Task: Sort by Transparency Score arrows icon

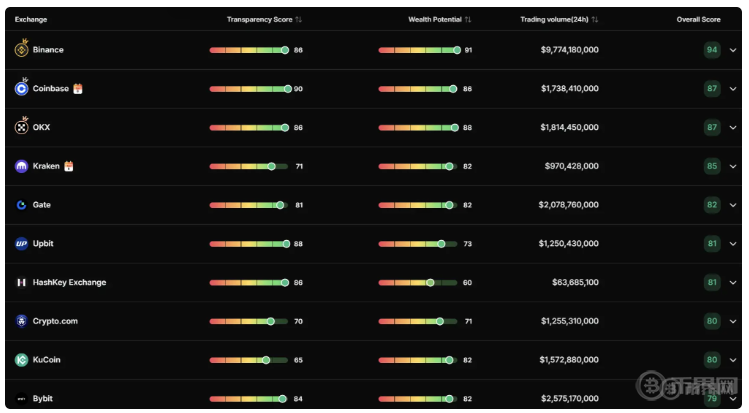Action: [299, 20]
